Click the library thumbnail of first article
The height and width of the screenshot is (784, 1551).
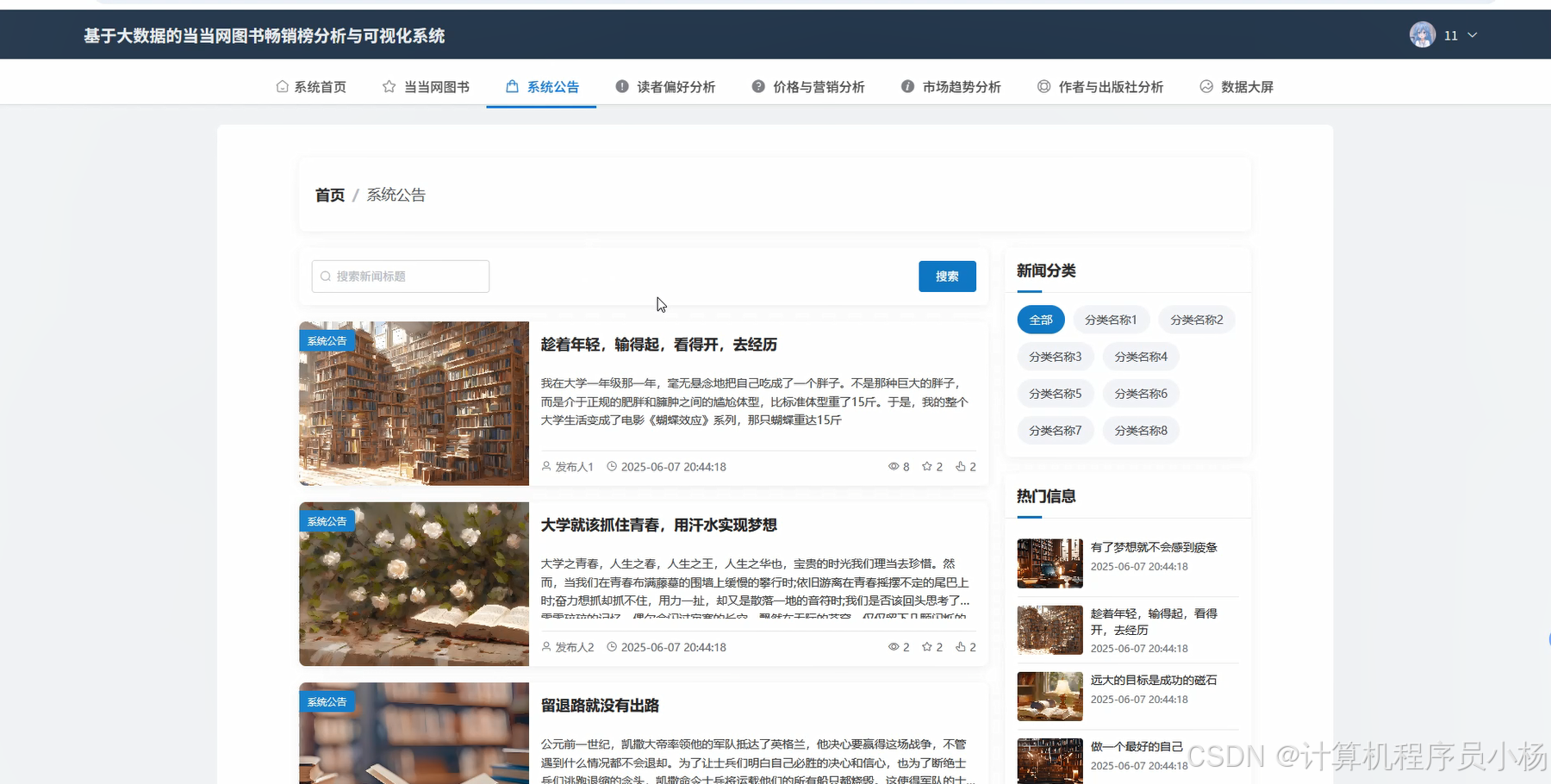[x=414, y=403]
